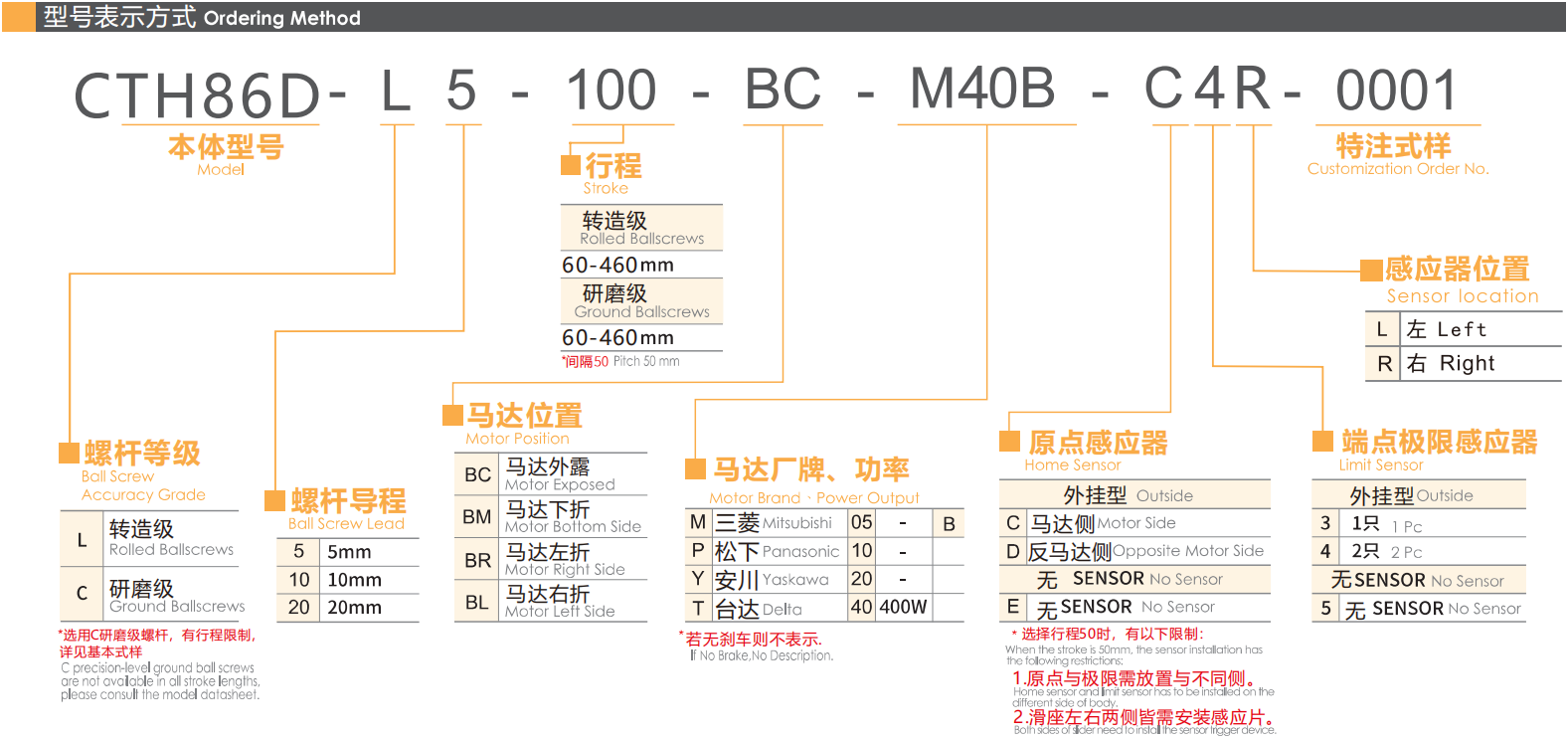
Task: Click the orange square beside 感应器位置
Action: (1371, 270)
